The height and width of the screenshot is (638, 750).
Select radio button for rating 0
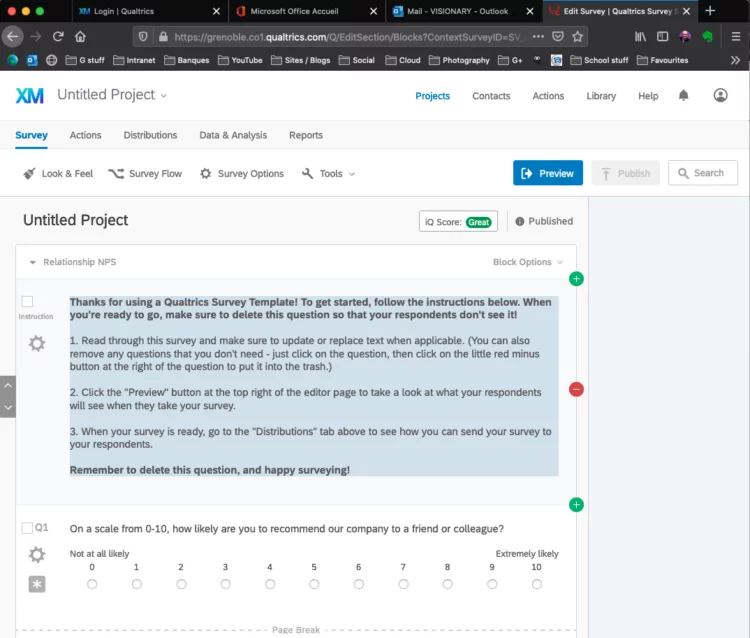(x=92, y=584)
